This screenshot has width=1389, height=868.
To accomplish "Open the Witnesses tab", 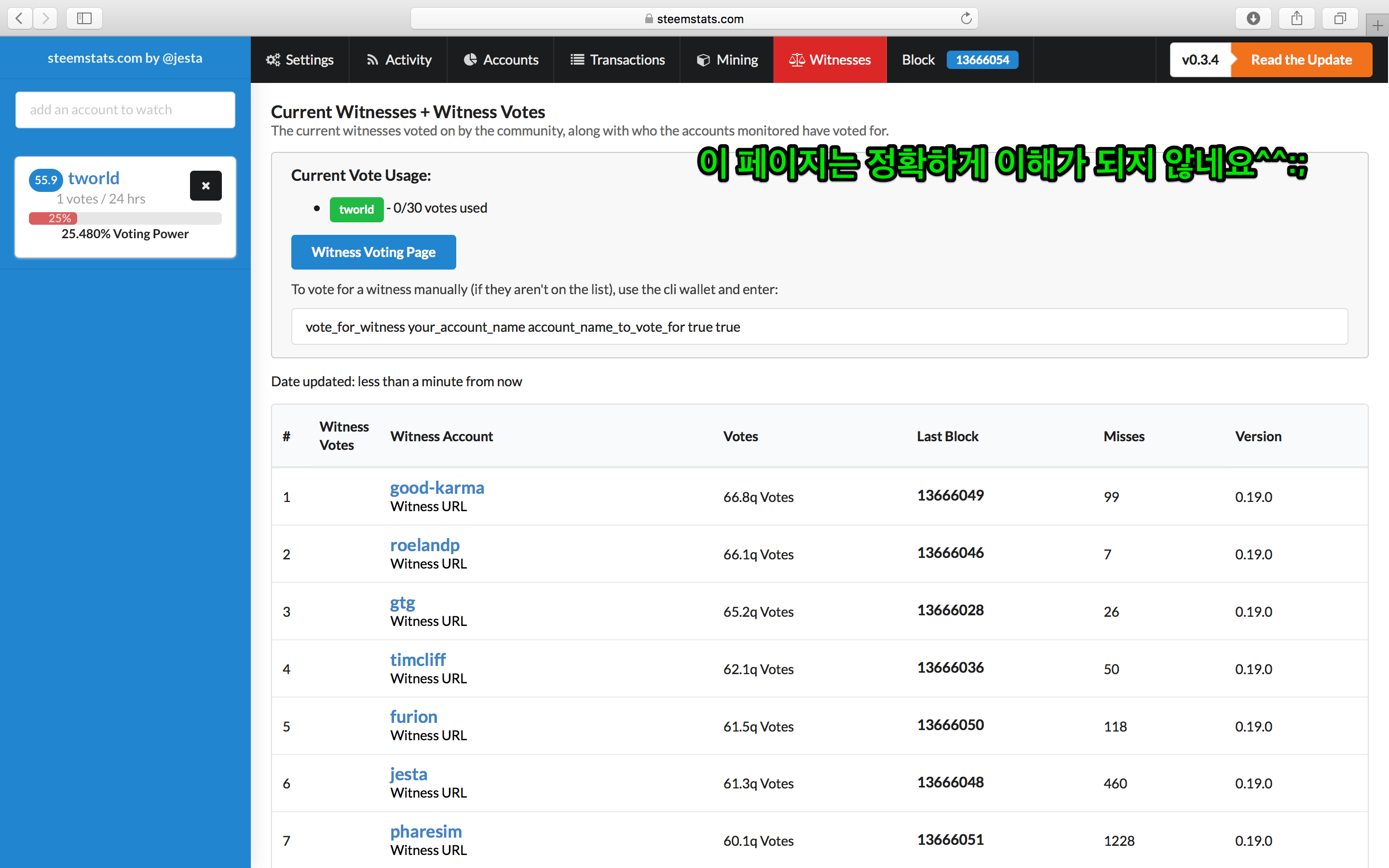I will click(830, 60).
